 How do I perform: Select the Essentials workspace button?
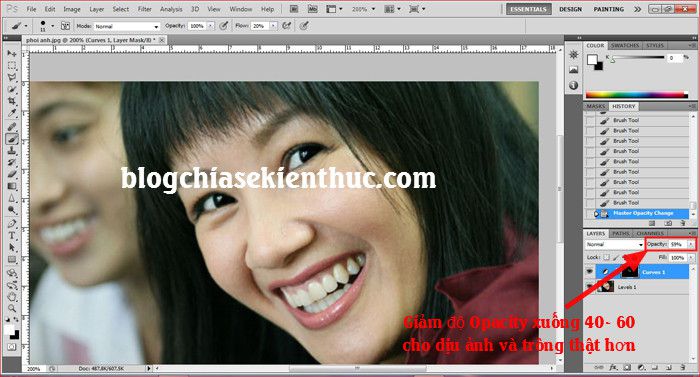(529, 9)
